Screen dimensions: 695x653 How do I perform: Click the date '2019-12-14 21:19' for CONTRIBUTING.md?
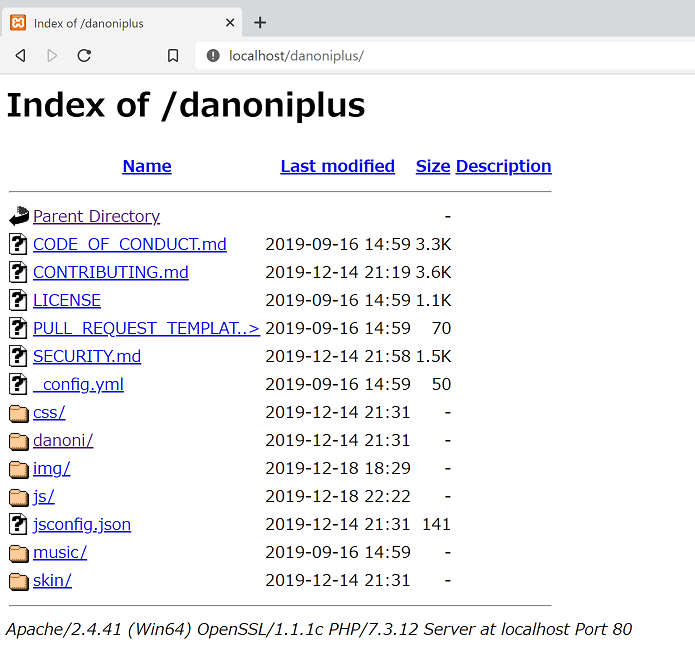point(338,272)
